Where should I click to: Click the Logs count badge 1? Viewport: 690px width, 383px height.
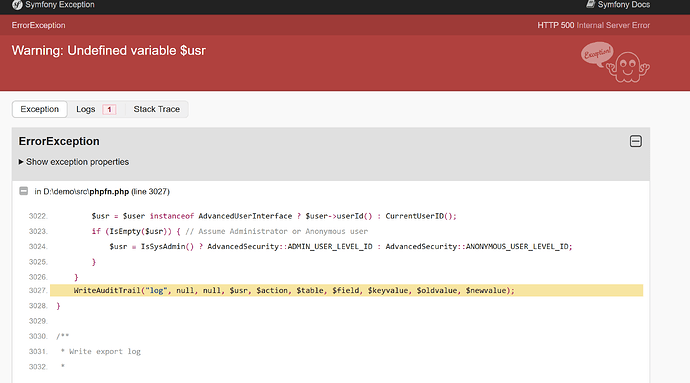click(109, 109)
